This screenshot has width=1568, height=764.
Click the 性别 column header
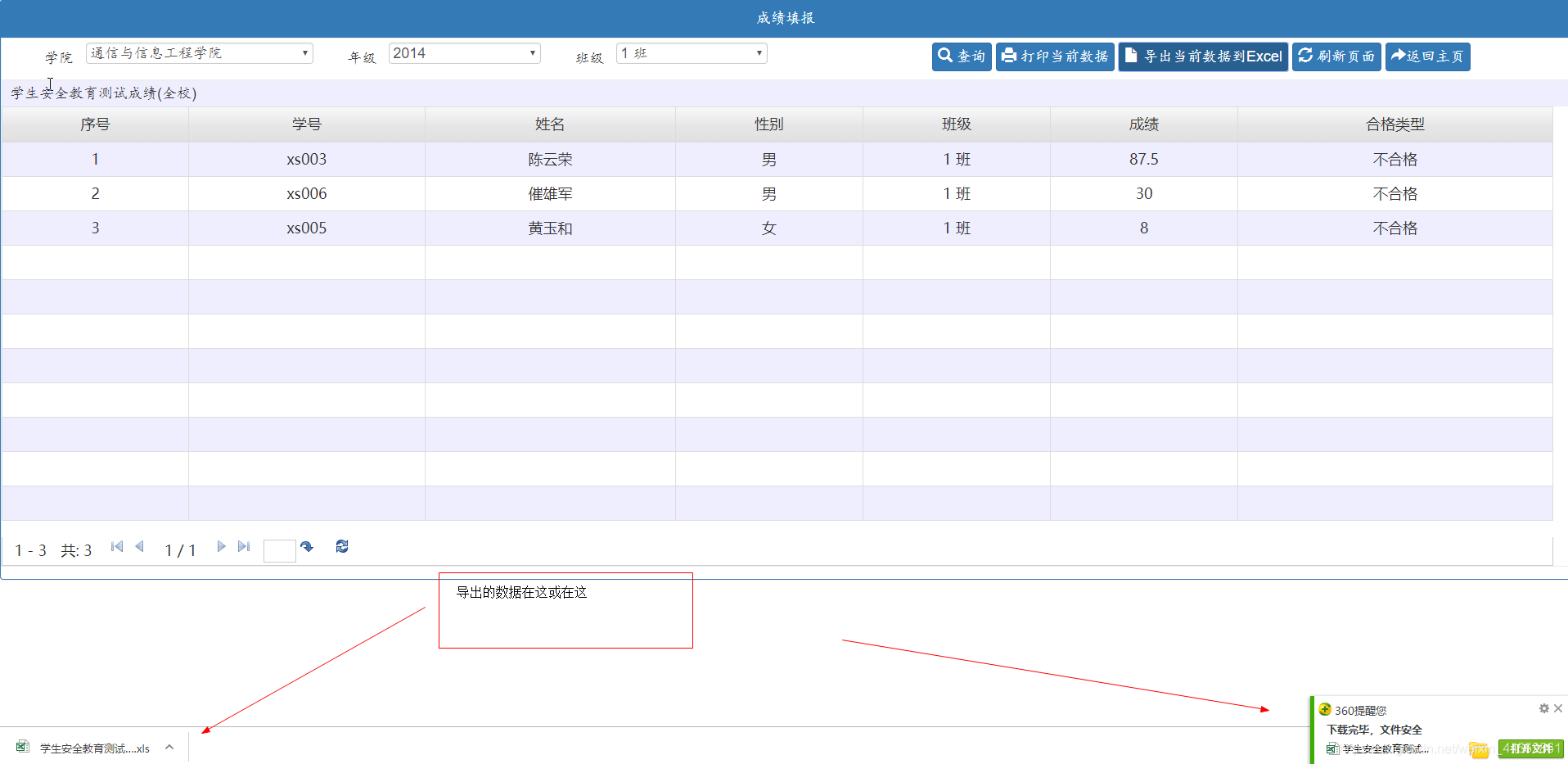point(769,124)
